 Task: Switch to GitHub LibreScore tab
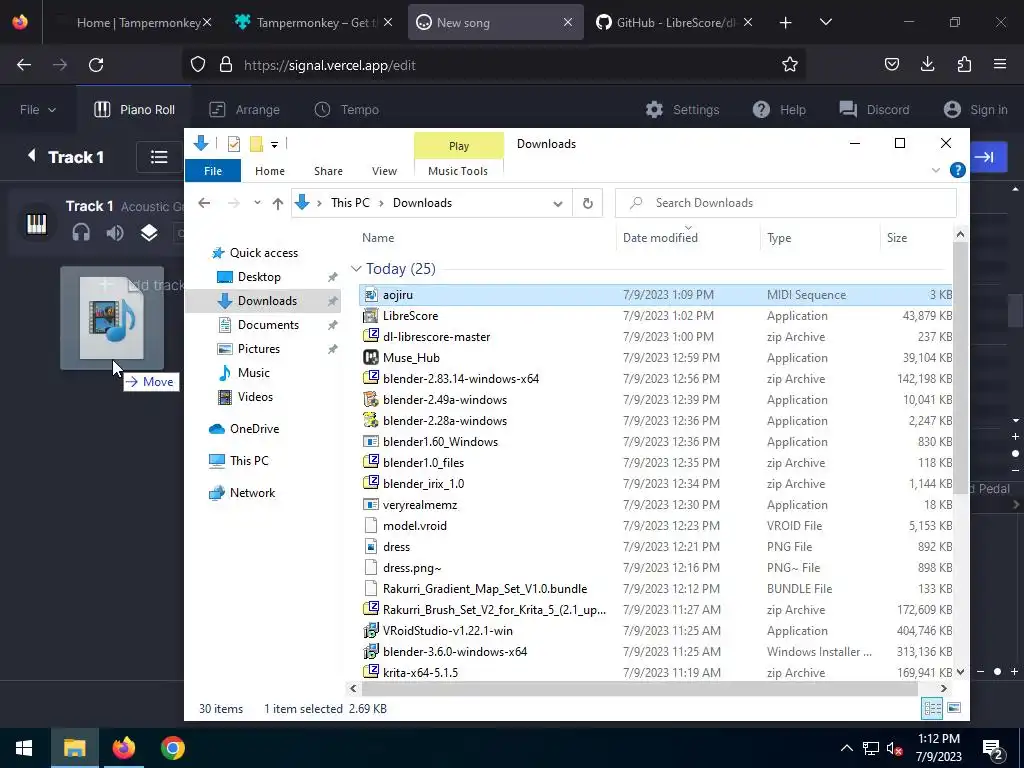coord(673,23)
